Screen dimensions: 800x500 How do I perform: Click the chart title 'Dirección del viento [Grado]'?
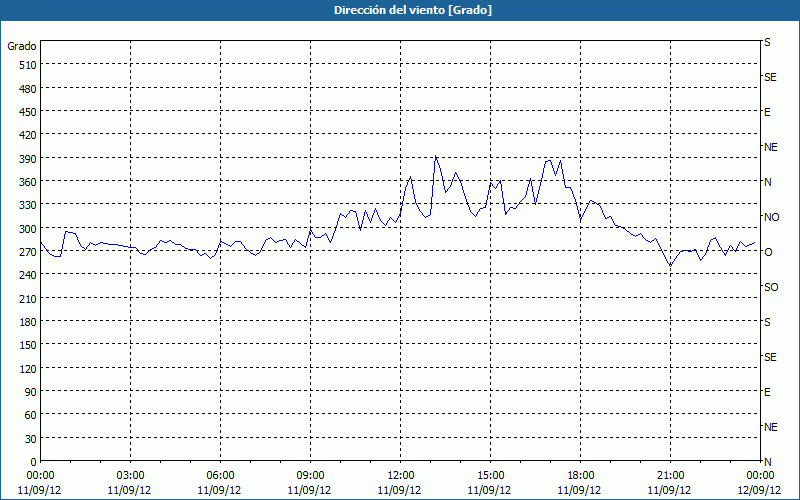click(x=413, y=10)
